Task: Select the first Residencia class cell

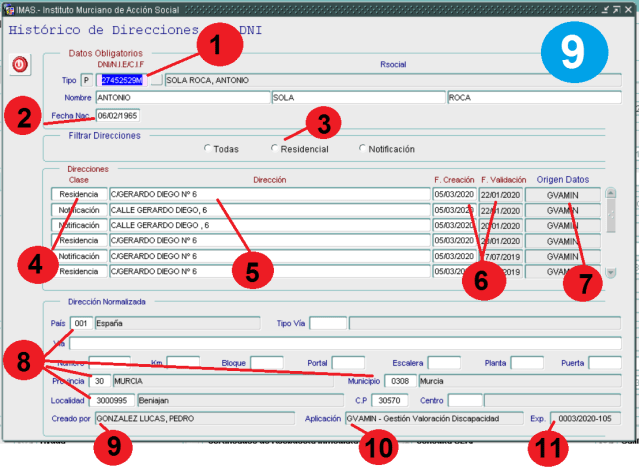Action: coord(78,194)
